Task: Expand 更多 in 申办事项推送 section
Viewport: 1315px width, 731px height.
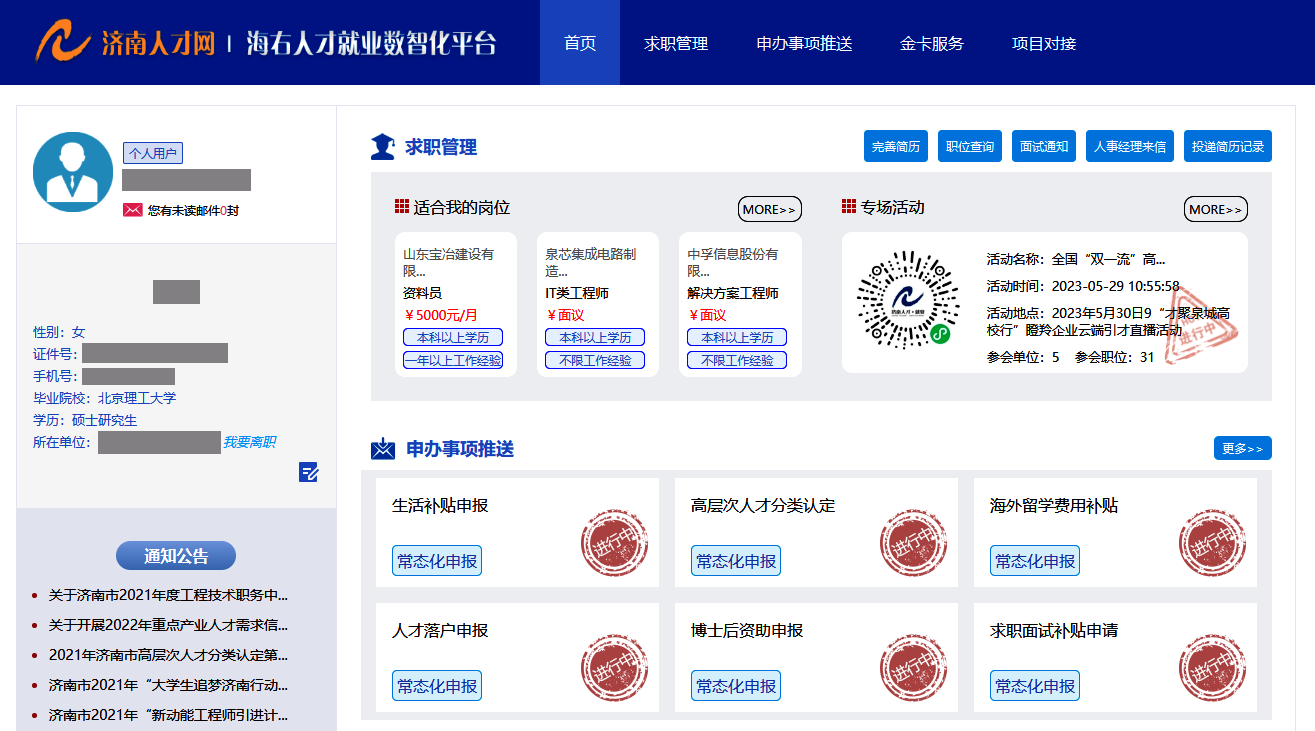Action: click(1243, 449)
